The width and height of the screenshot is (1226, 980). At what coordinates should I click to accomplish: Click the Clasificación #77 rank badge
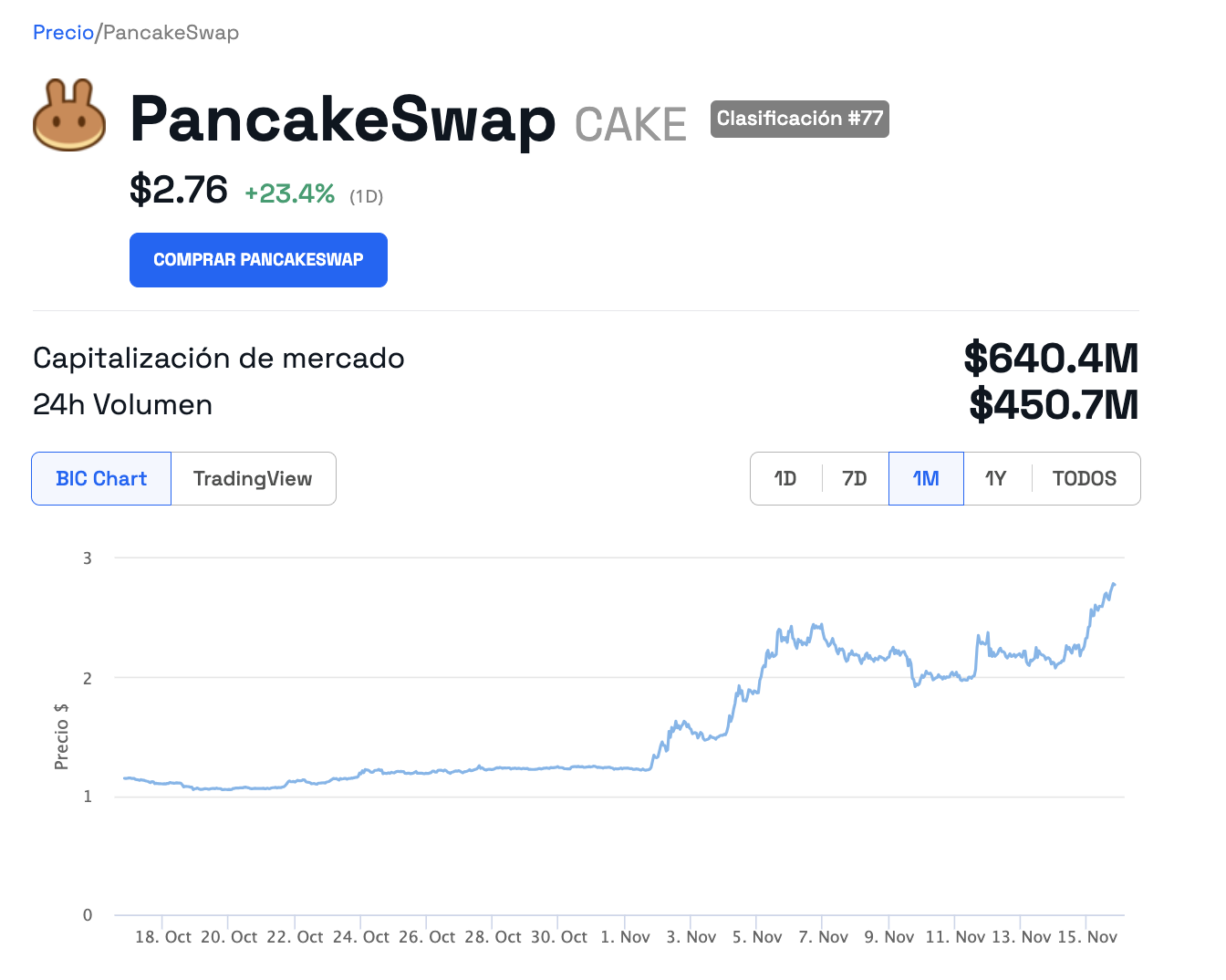pos(799,119)
